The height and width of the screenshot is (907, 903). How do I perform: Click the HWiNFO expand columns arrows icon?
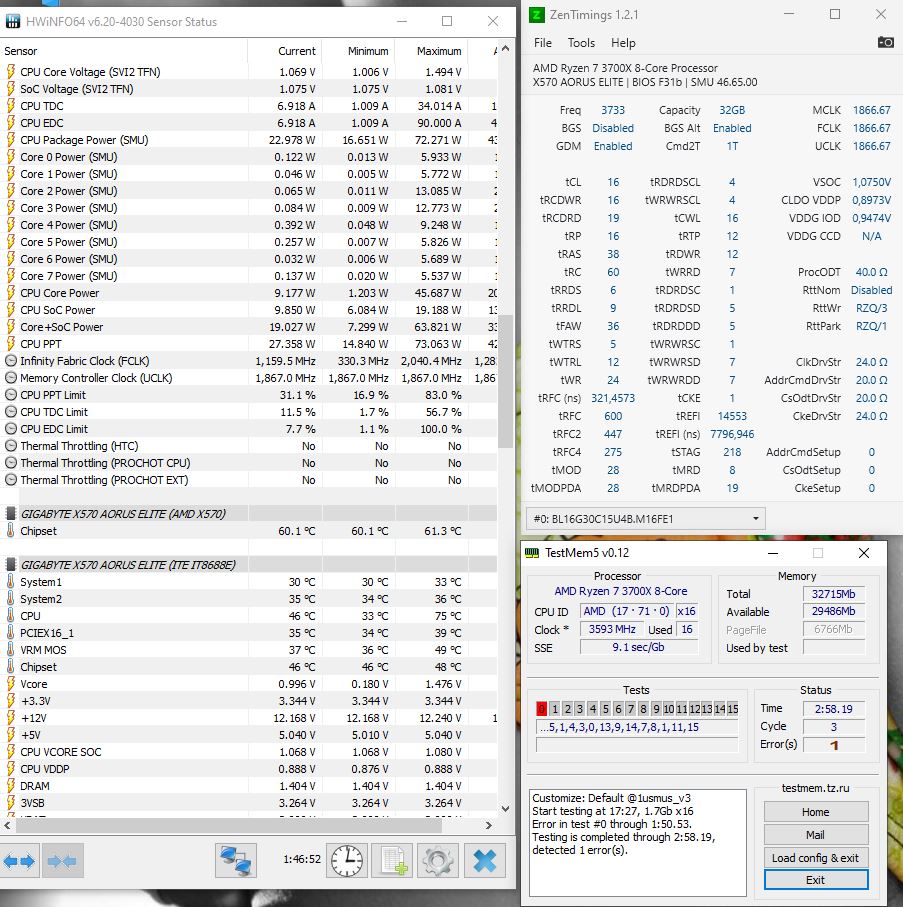[x=19, y=861]
